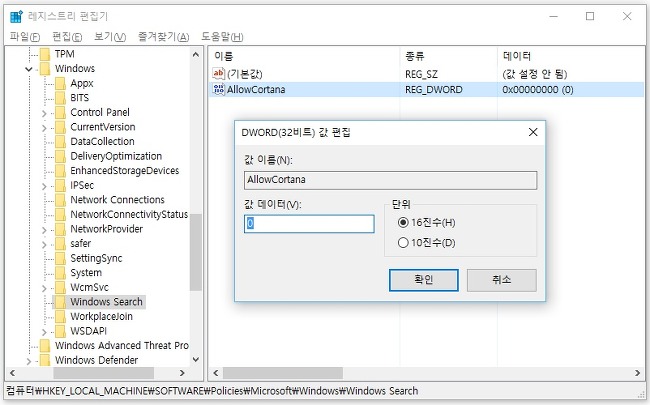Click the 값 데이터 input field

coord(309,224)
